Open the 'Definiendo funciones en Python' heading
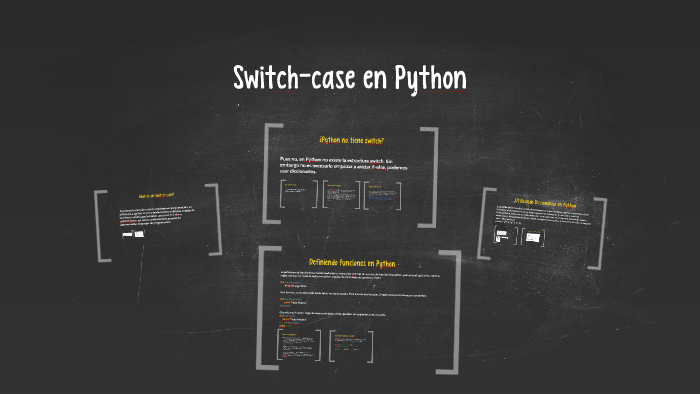Screen dimensions: 700x394 point(352,263)
